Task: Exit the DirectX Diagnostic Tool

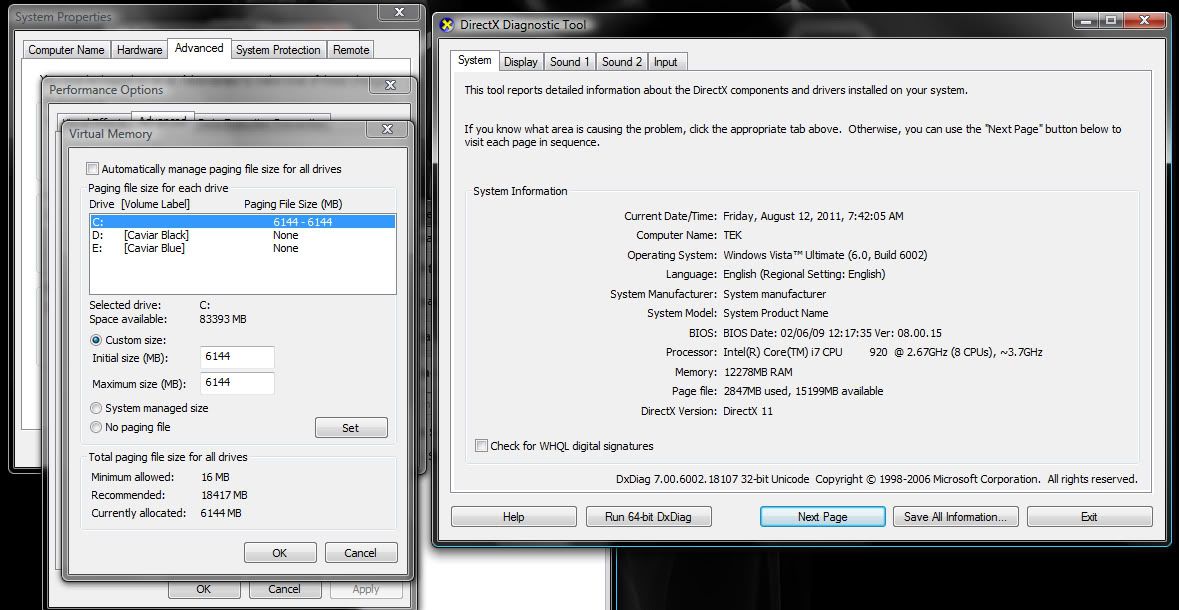Action: (1090, 517)
